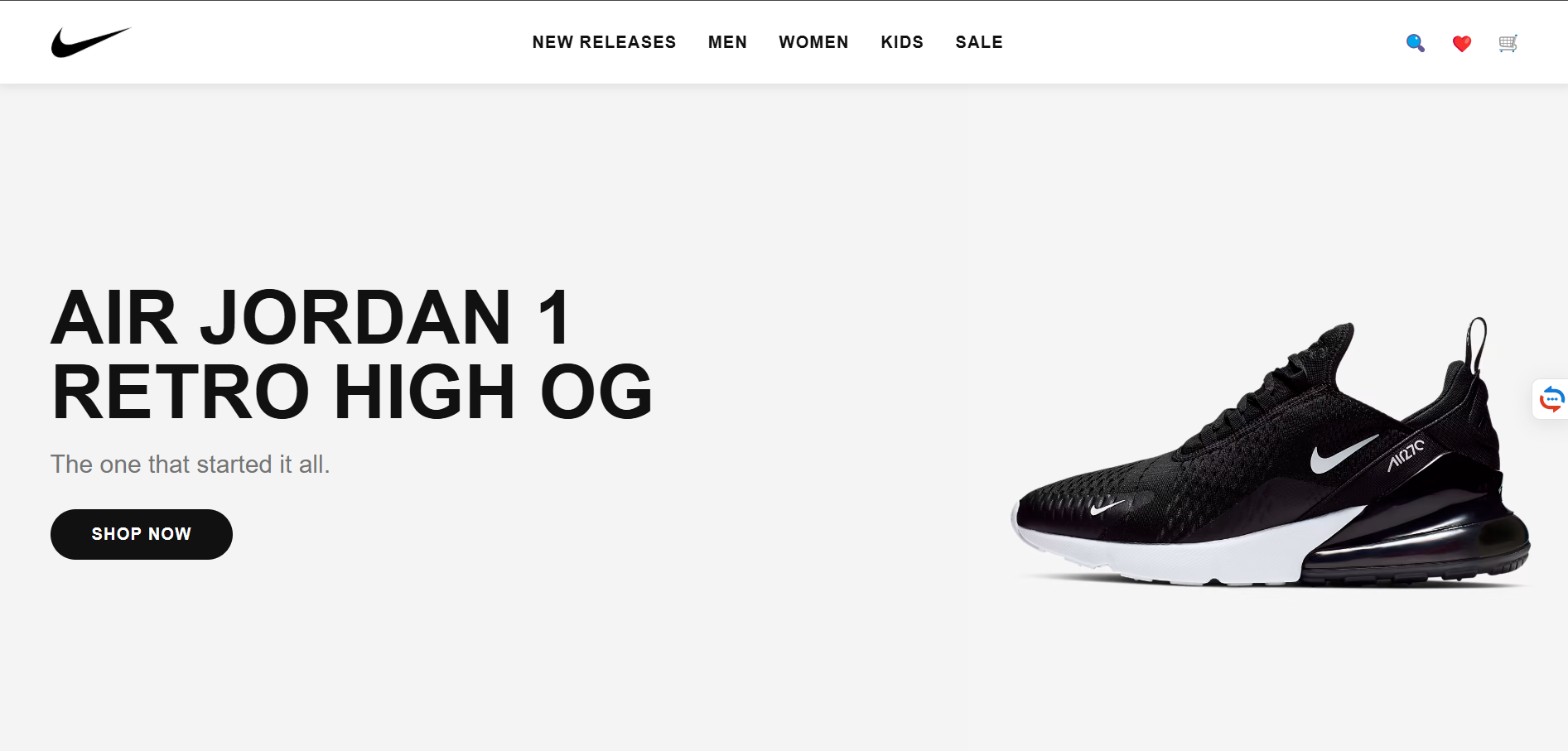The image size is (1568, 751).
Task: Open the New Releases menu item
Action: tap(604, 42)
